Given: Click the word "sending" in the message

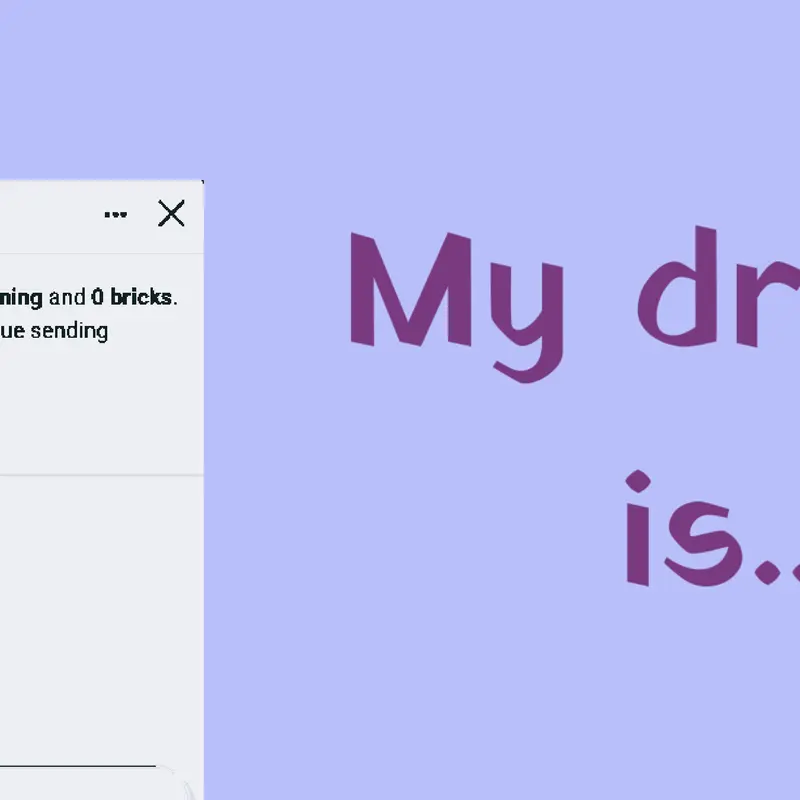Looking at the screenshot, I should [69, 332].
